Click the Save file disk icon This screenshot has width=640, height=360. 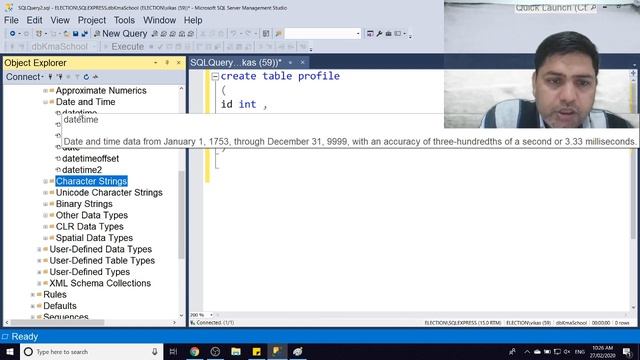point(76,33)
